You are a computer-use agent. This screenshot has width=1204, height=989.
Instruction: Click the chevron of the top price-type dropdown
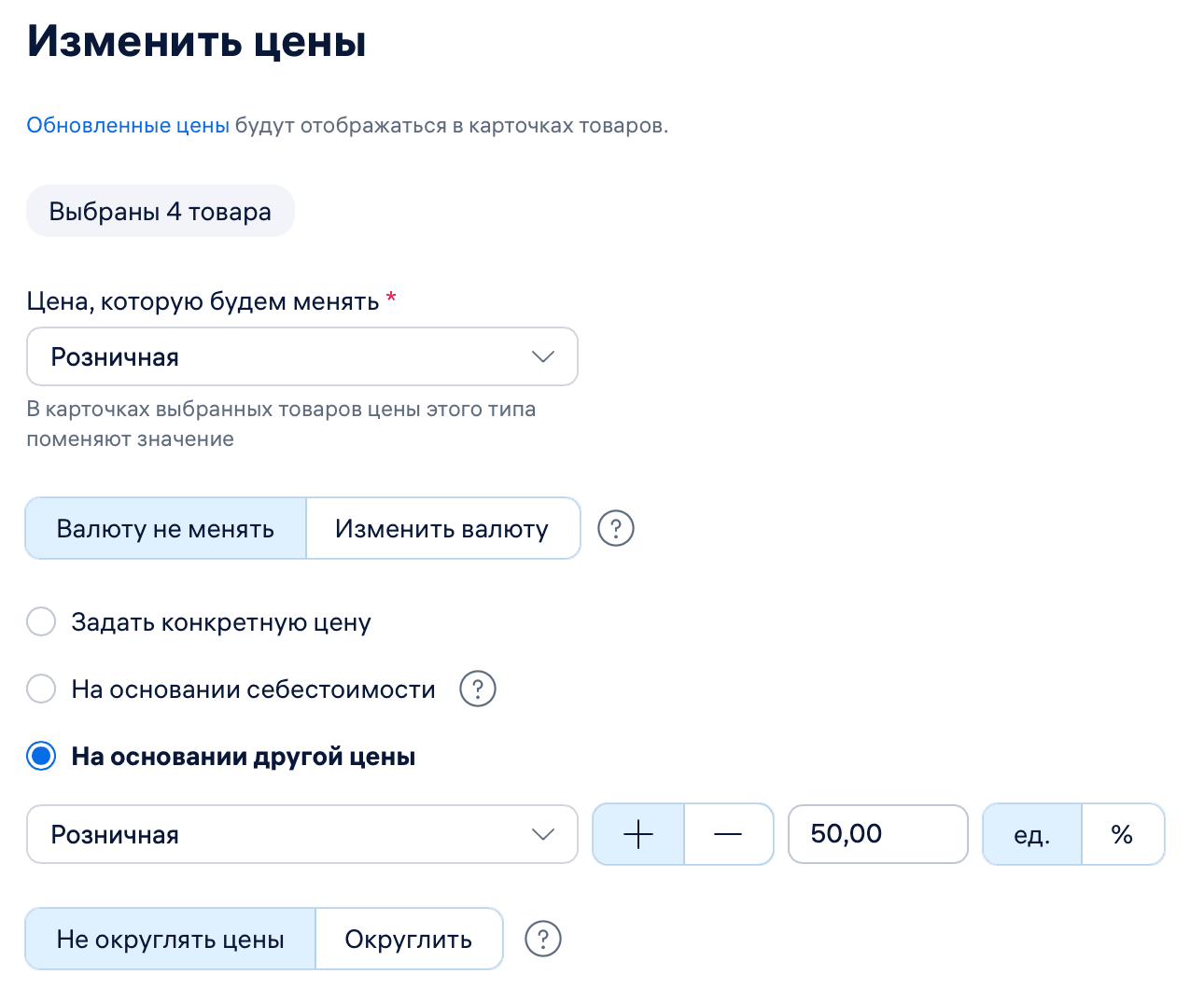tap(542, 356)
